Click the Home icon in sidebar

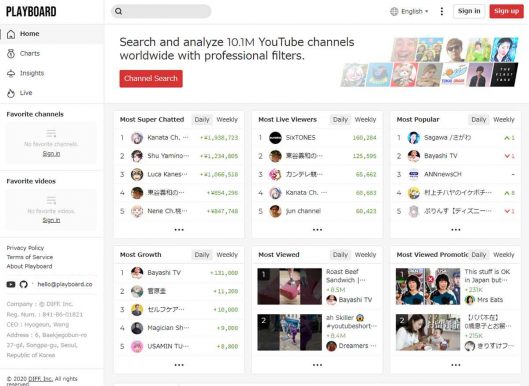[x=11, y=34]
